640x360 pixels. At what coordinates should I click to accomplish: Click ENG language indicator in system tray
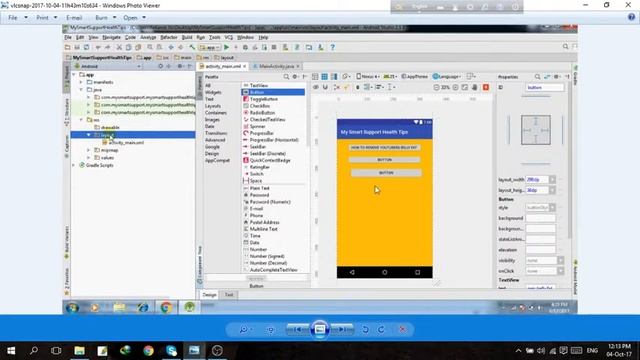(x=592, y=351)
